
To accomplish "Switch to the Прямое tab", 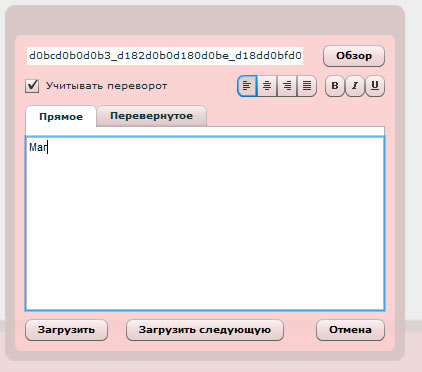I will click(x=61, y=117).
